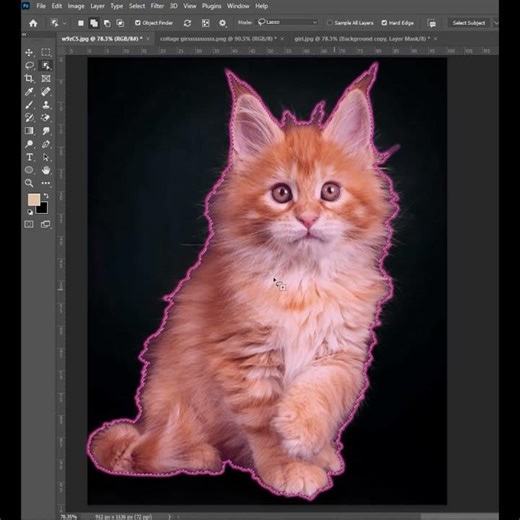The height and width of the screenshot is (520, 520).
Task: Toggle the Hard Edge checkbox
Action: pos(384,23)
